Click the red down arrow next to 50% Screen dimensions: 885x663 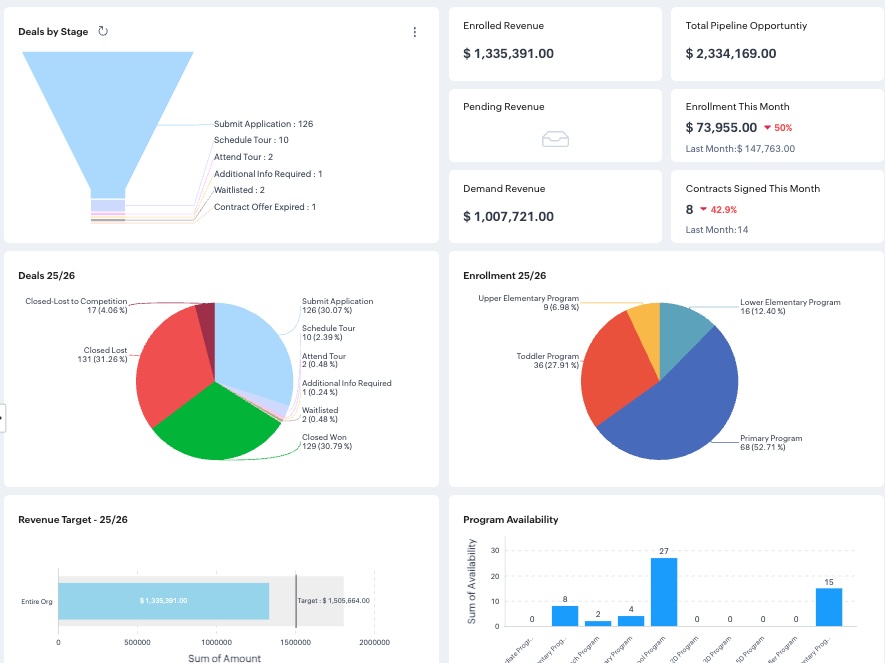[x=767, y=128]
